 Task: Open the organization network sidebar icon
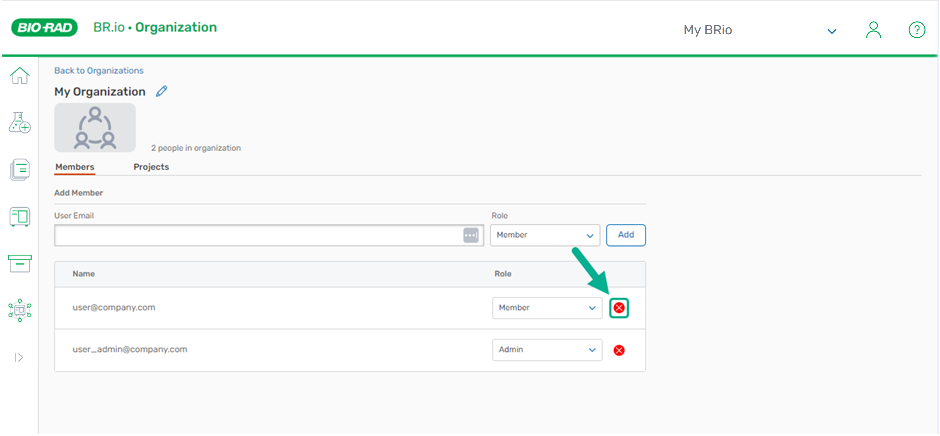tap(19, 310)
